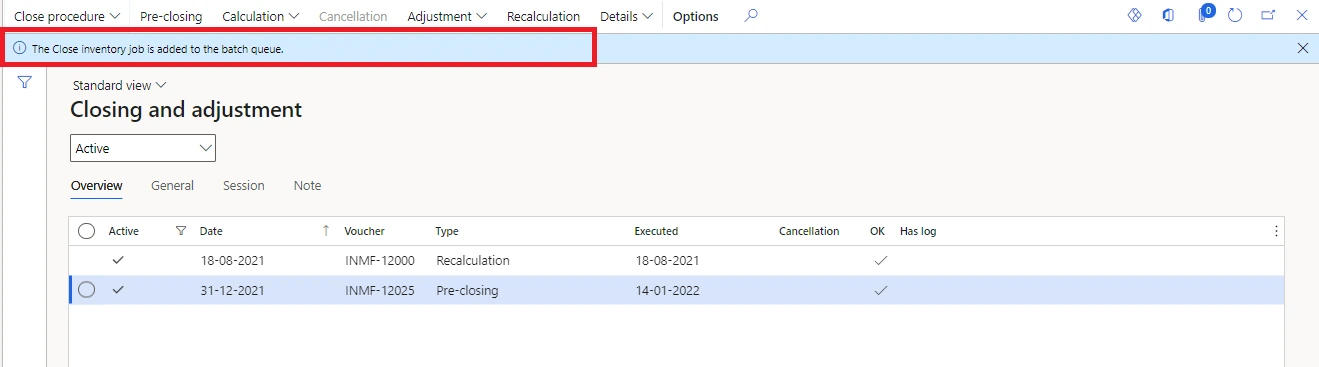Switch to the Session tab

tap(244, 186)
